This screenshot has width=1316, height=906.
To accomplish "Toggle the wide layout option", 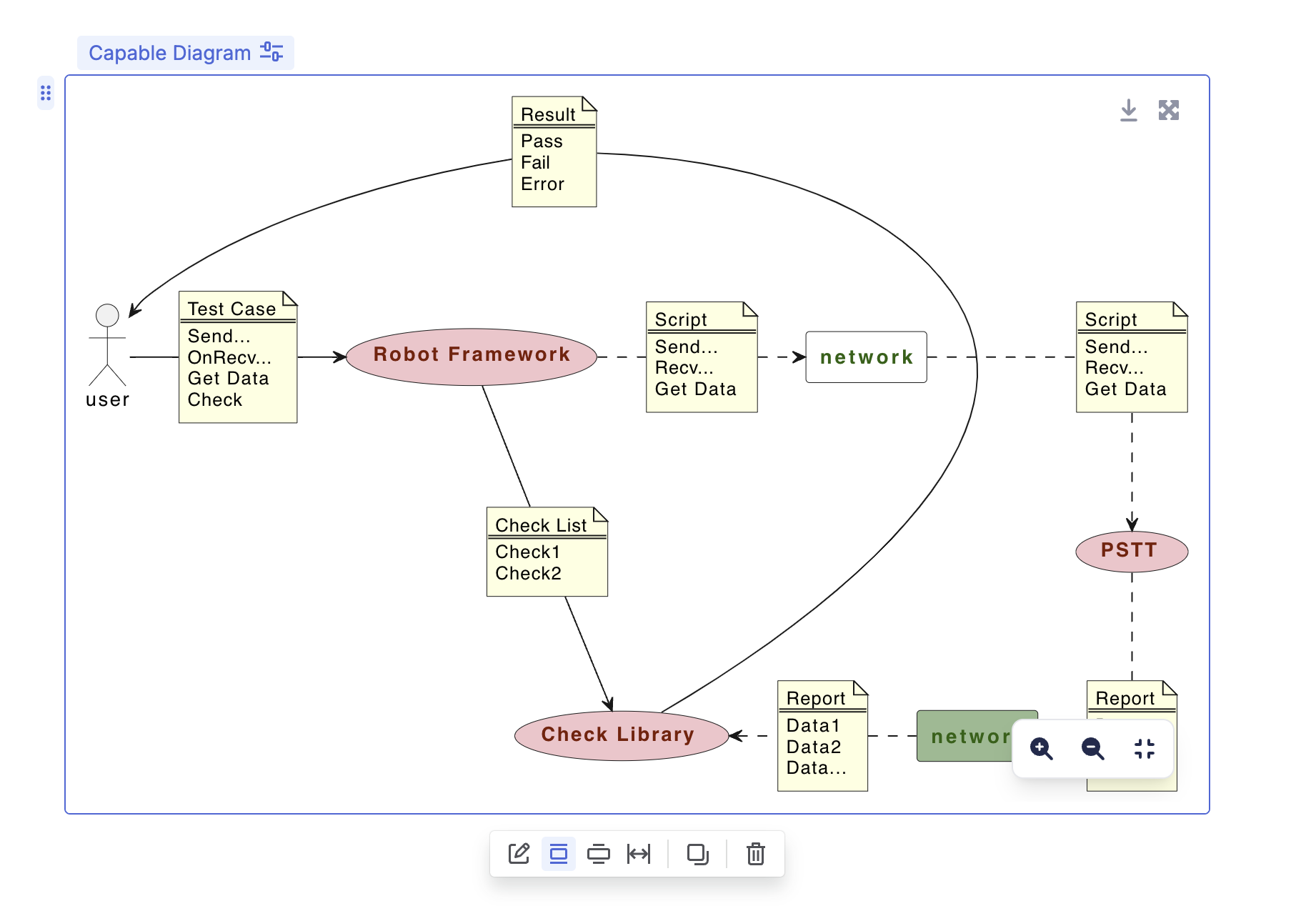I will (x=599, y=853).
